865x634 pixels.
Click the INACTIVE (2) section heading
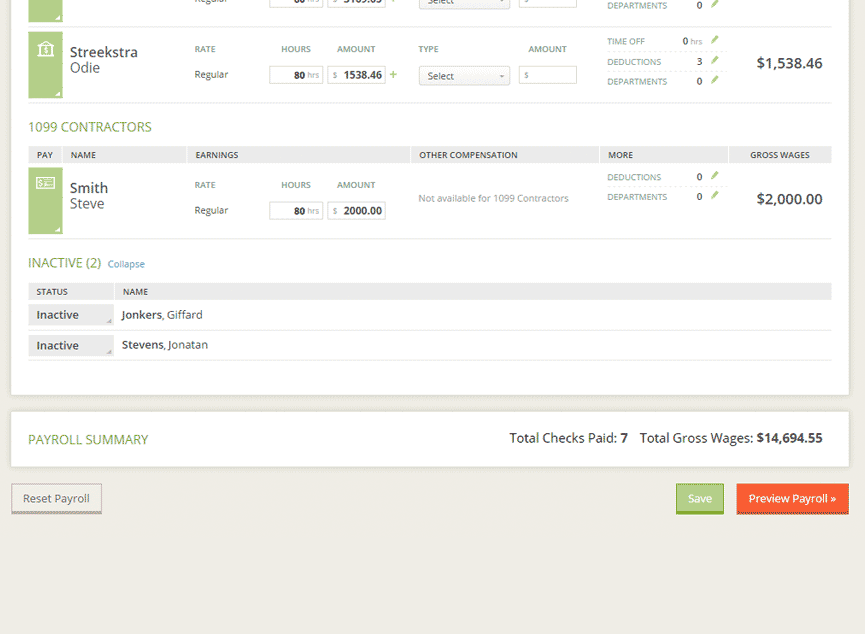[65, 263]
